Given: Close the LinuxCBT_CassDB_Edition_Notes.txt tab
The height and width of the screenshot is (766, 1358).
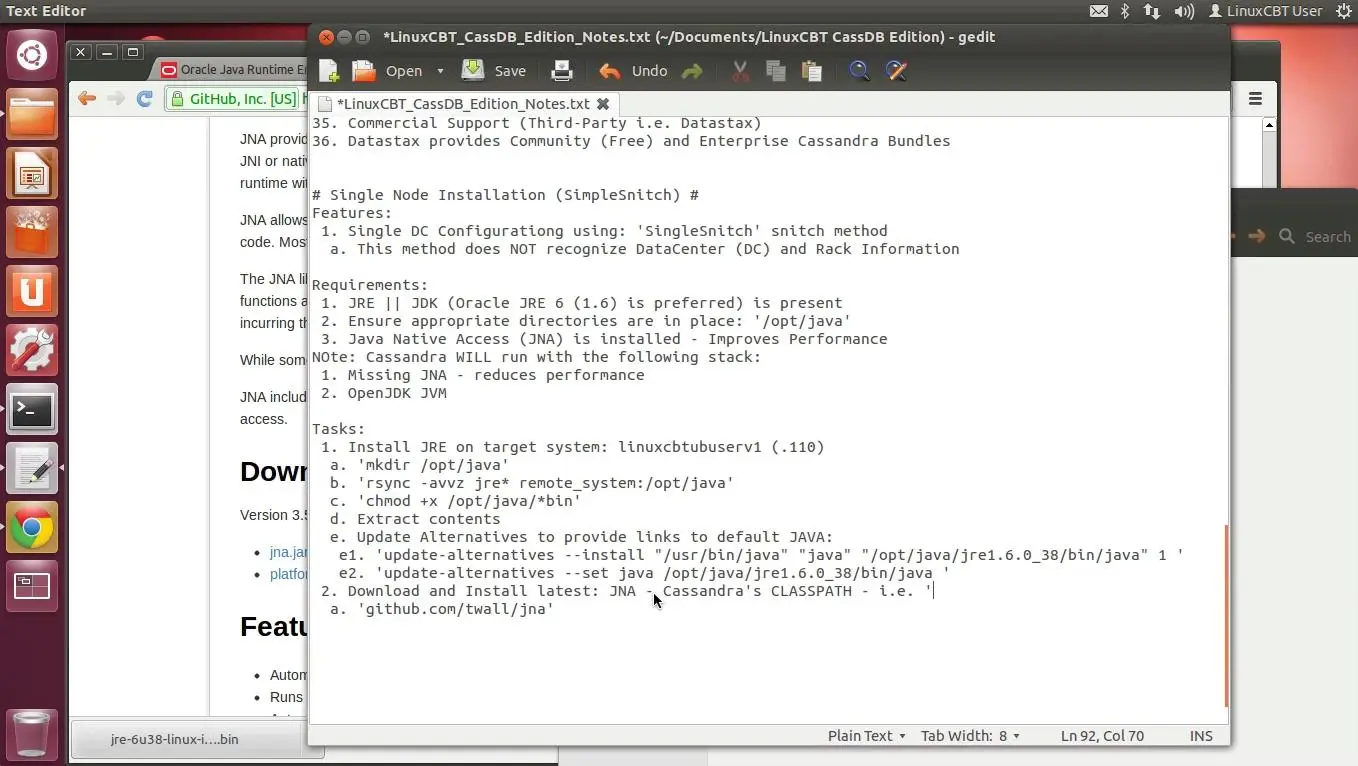Looking at the screenshot, I should (603, 103).
